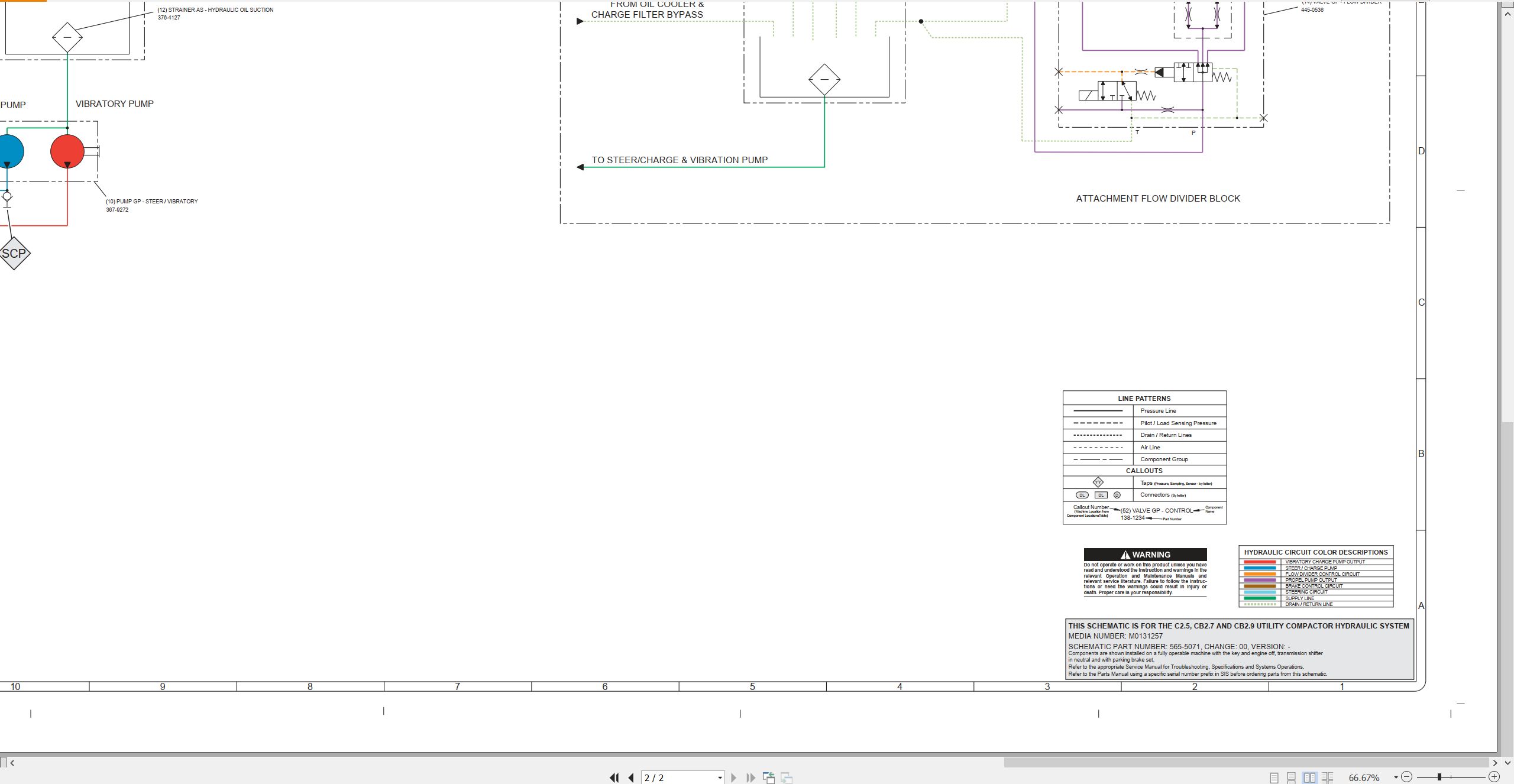
Task: Click the 66.67% zoom value
Action: tap(1364, 778)
